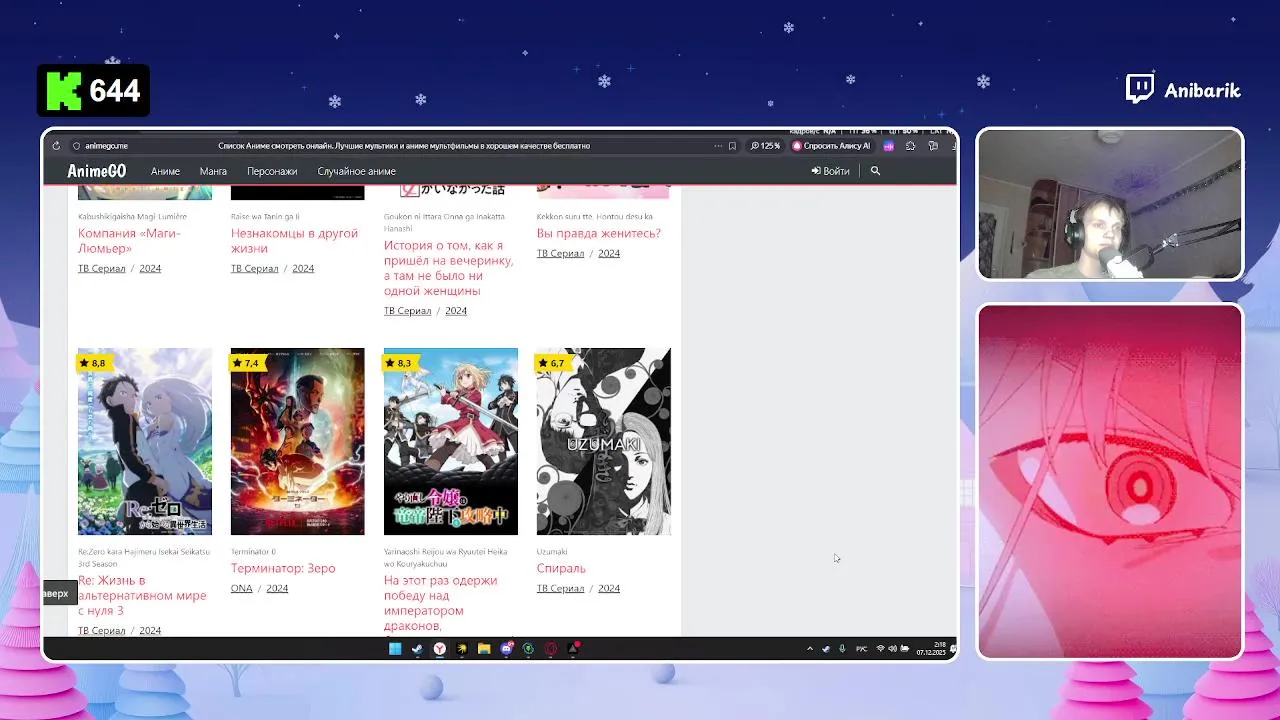The height and width of the screenshot is (720, 1280).
Task: Click the Wi-Fi network tray icon
Action: [880, 649]
